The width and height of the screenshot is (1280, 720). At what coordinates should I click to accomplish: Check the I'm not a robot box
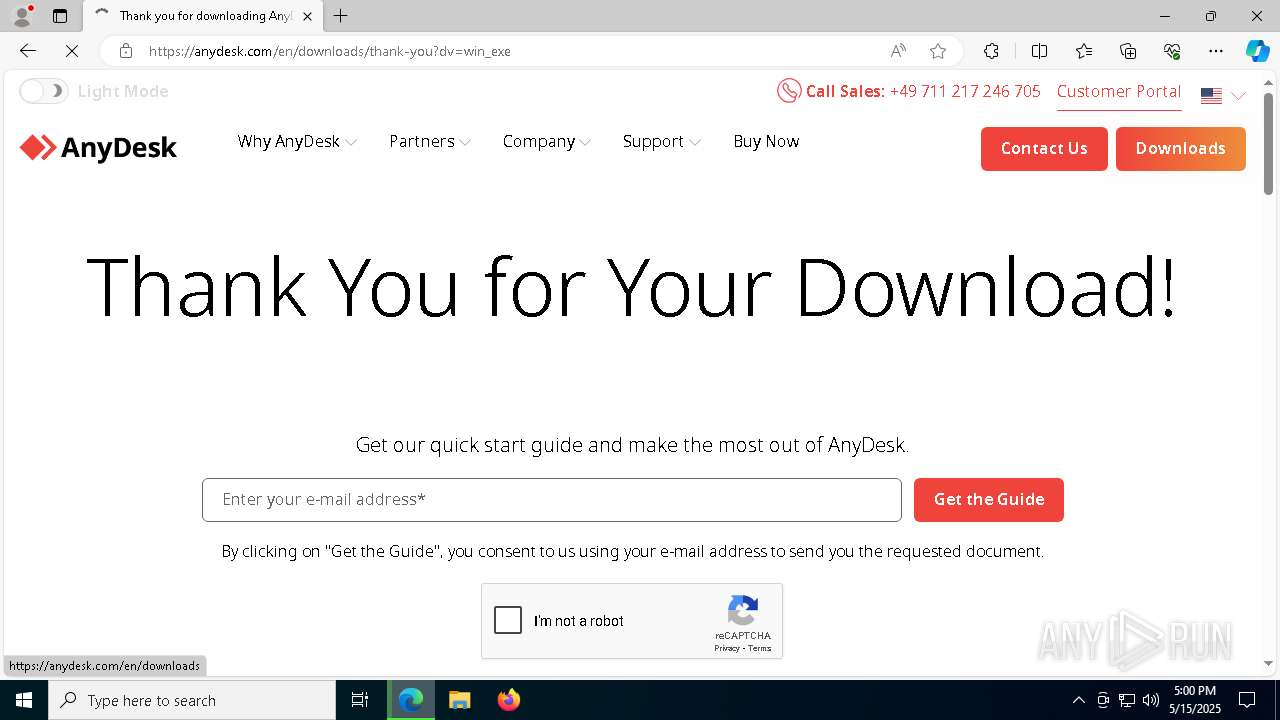click(x=508, y=620)
